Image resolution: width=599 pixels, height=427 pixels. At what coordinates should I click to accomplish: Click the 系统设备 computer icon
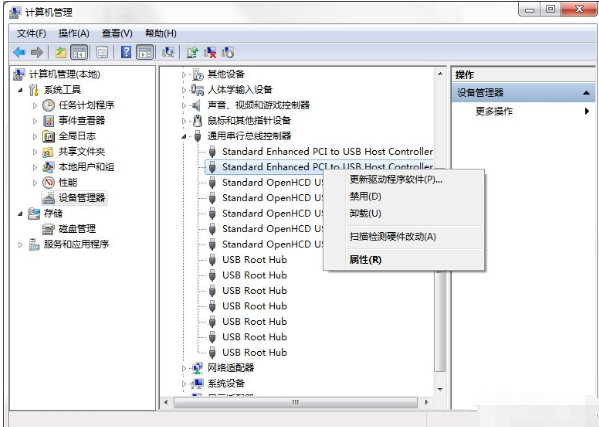click(197, 383)
